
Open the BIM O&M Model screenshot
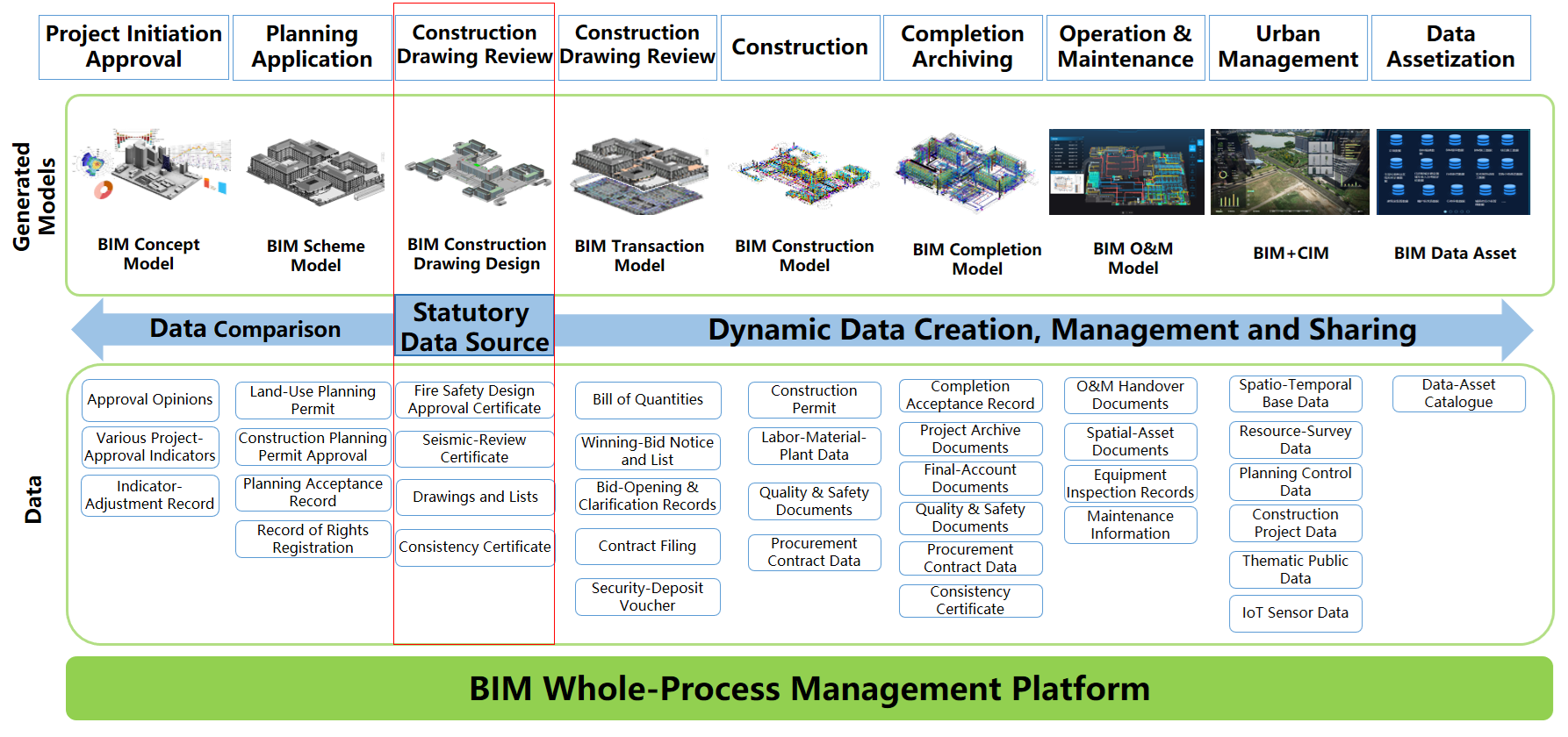pyautogui.click(x=1126, y=172)
